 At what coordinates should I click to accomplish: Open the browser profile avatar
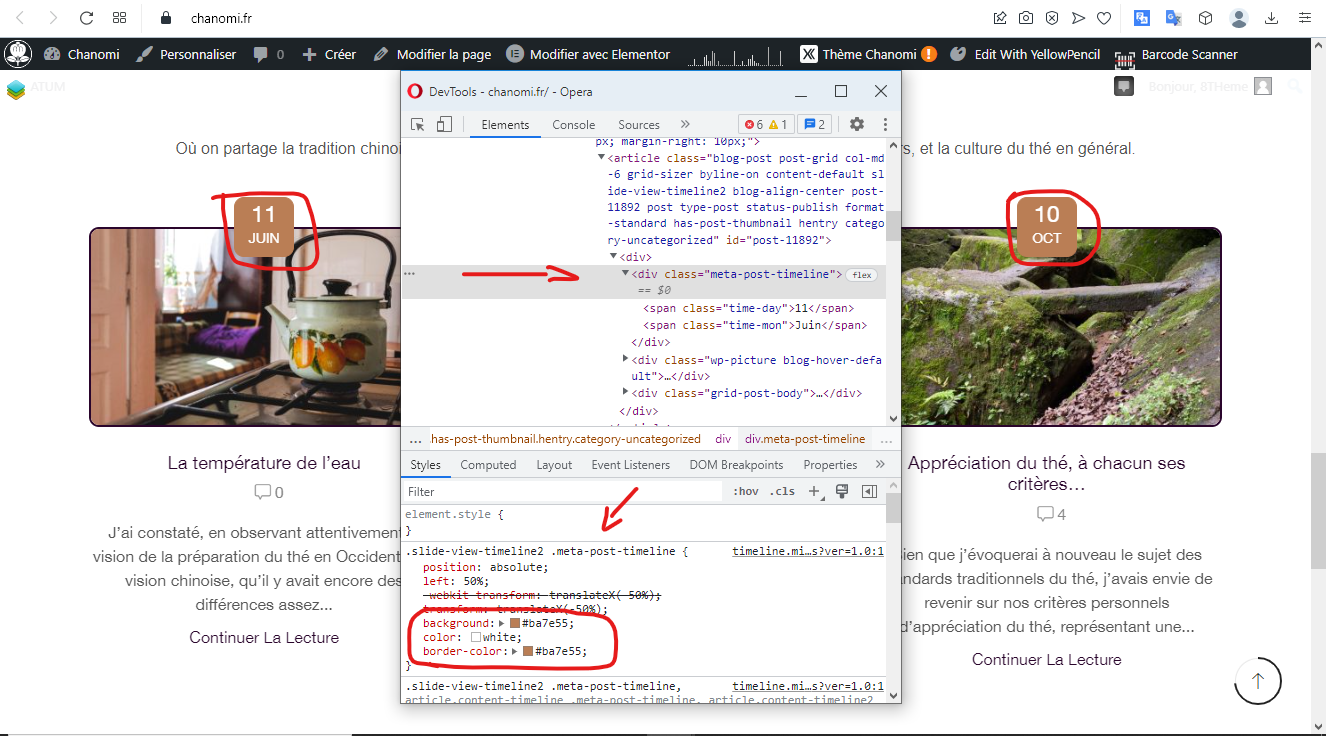pos(1239,18)
